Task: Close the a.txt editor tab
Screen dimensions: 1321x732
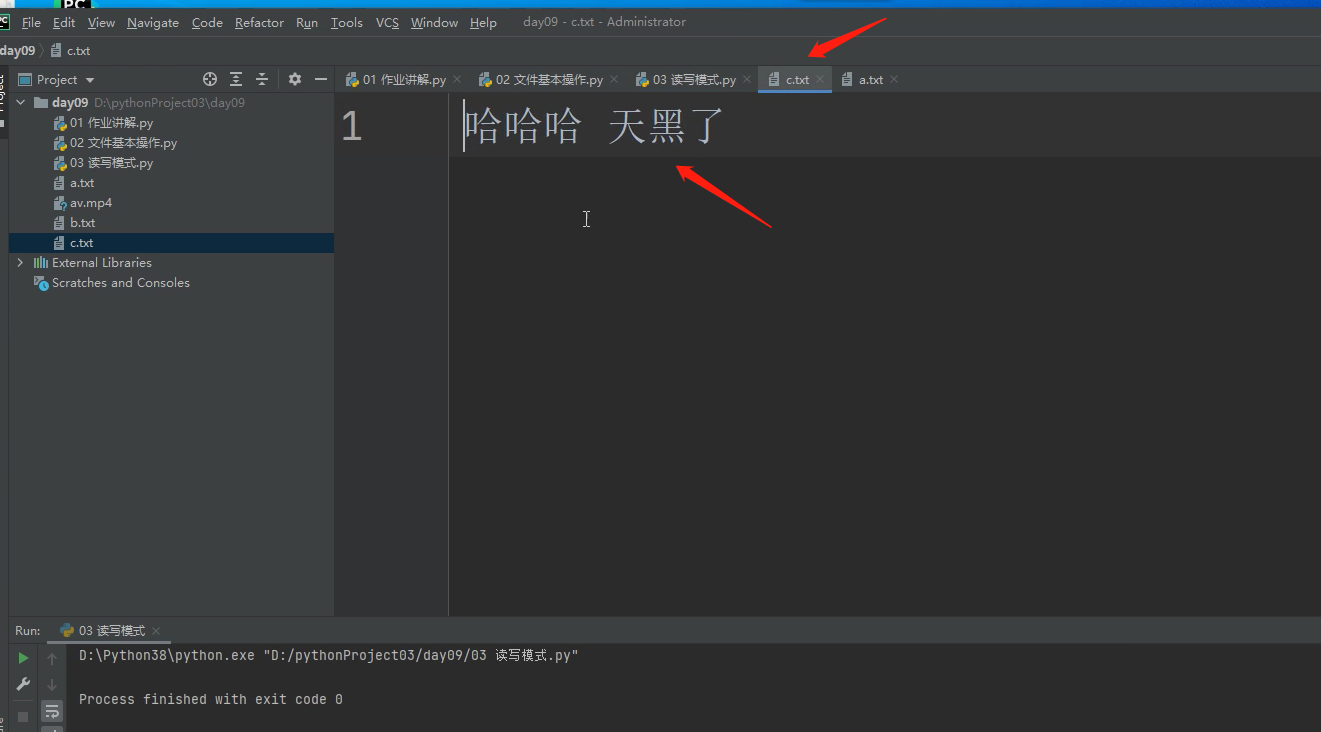Action: click(x=894, y=79)
